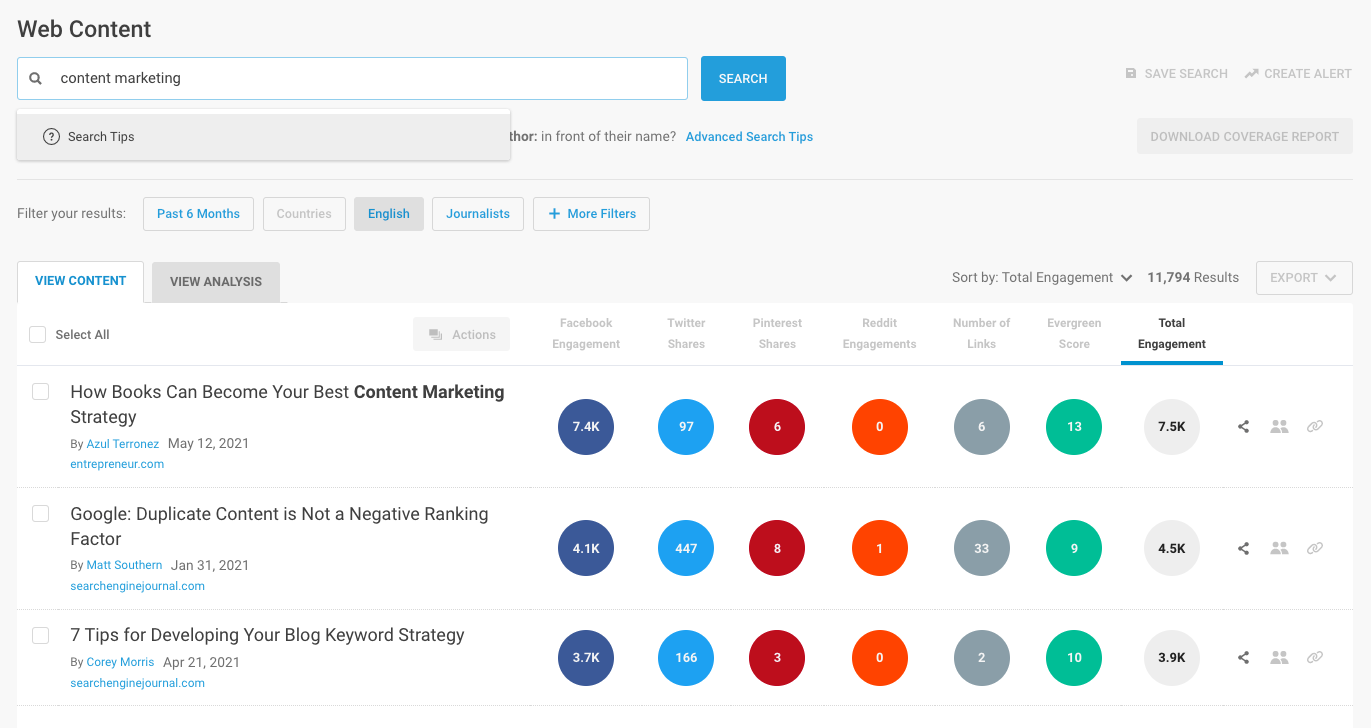The image size is (1371, 728).
Task: Click backlinks icon for Duplicate Content article
Action: (x=1315, y=548)
